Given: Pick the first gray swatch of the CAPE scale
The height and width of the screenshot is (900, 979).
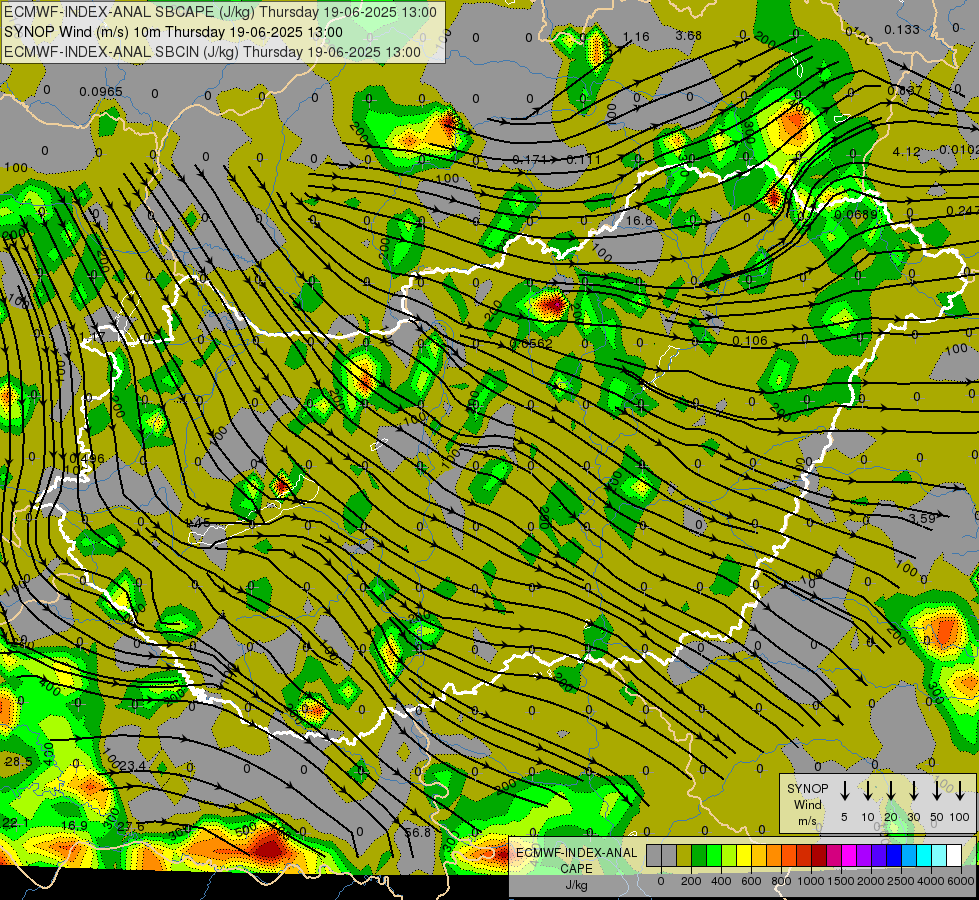Looking at the screenshot, I should 654,856.
